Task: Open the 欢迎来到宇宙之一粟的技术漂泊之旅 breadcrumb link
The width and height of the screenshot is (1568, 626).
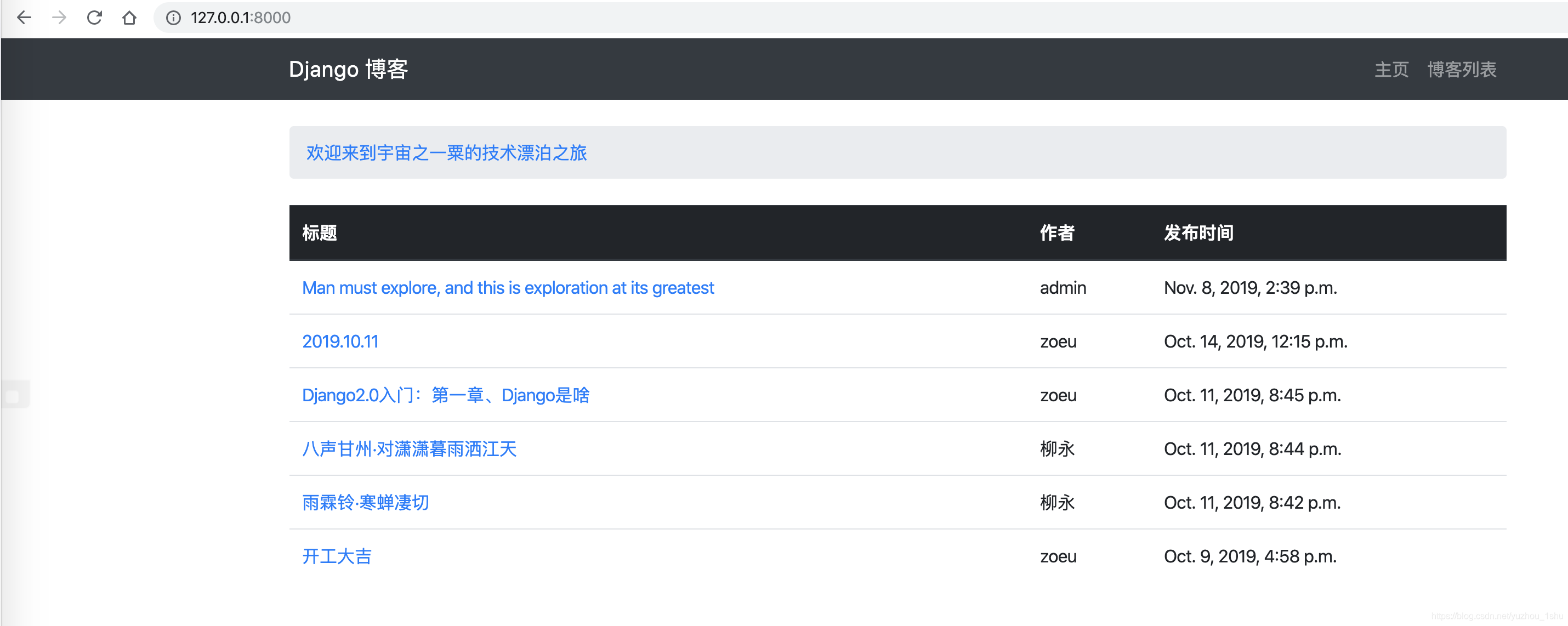Action: tap(446, 153)
